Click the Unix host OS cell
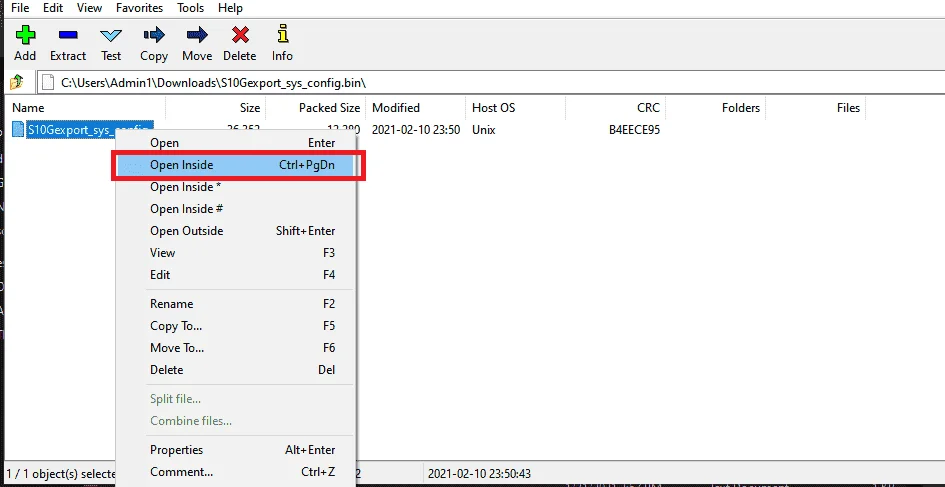Image resolution: width=945 pixels, height=487 pixels. coord(484,130)
